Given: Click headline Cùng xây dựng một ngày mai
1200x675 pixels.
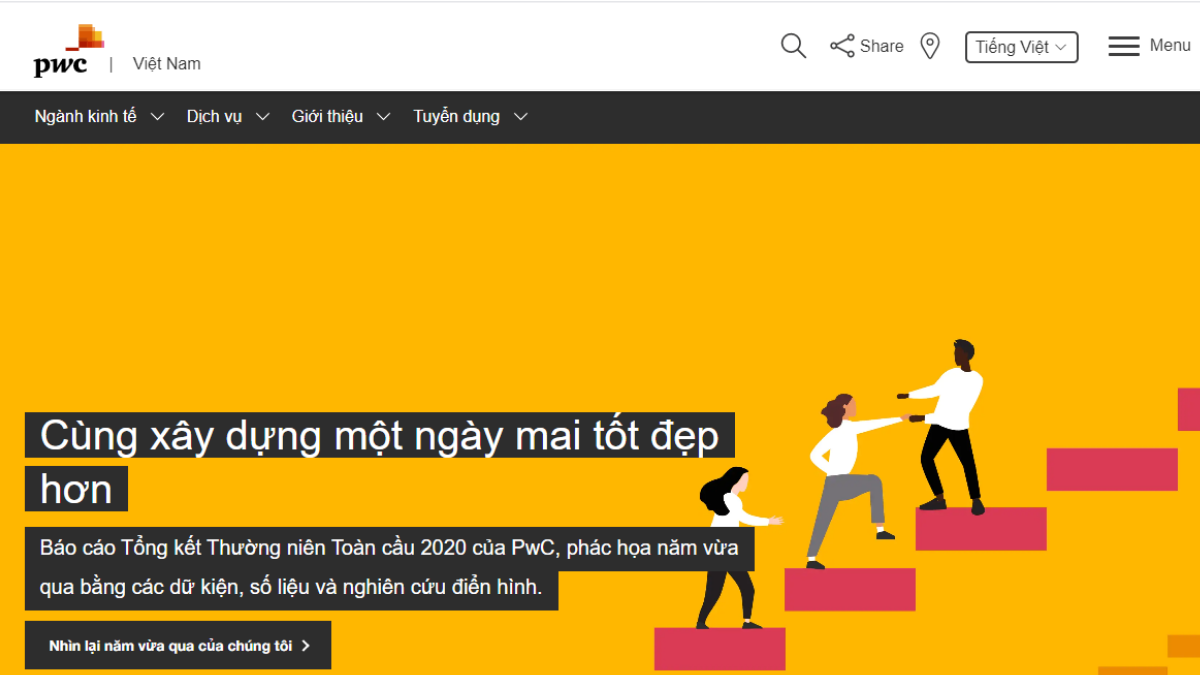Looking at the screenshot, I should coord(380,462).
